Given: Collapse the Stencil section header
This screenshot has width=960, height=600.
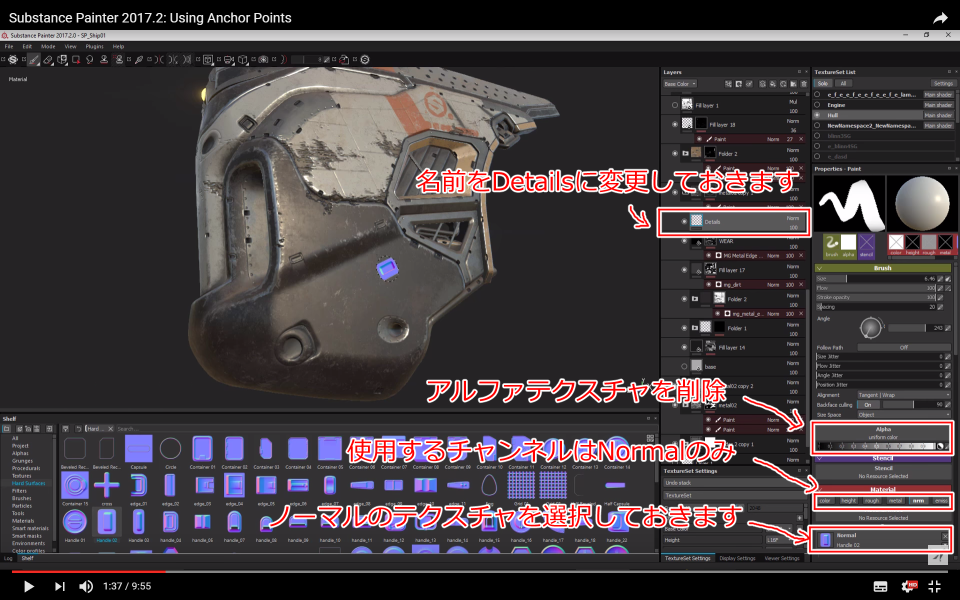Looking at the screenshot, I should pyautogui.click(x=883, y=458).
